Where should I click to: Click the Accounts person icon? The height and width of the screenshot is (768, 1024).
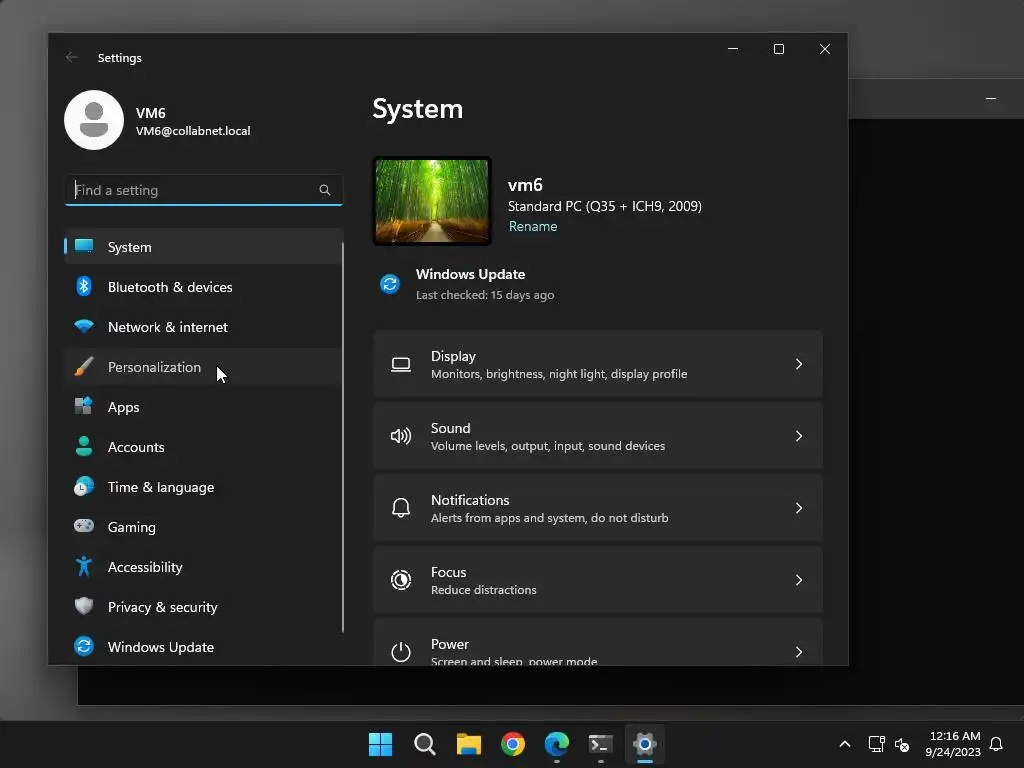tap(84, 446)
